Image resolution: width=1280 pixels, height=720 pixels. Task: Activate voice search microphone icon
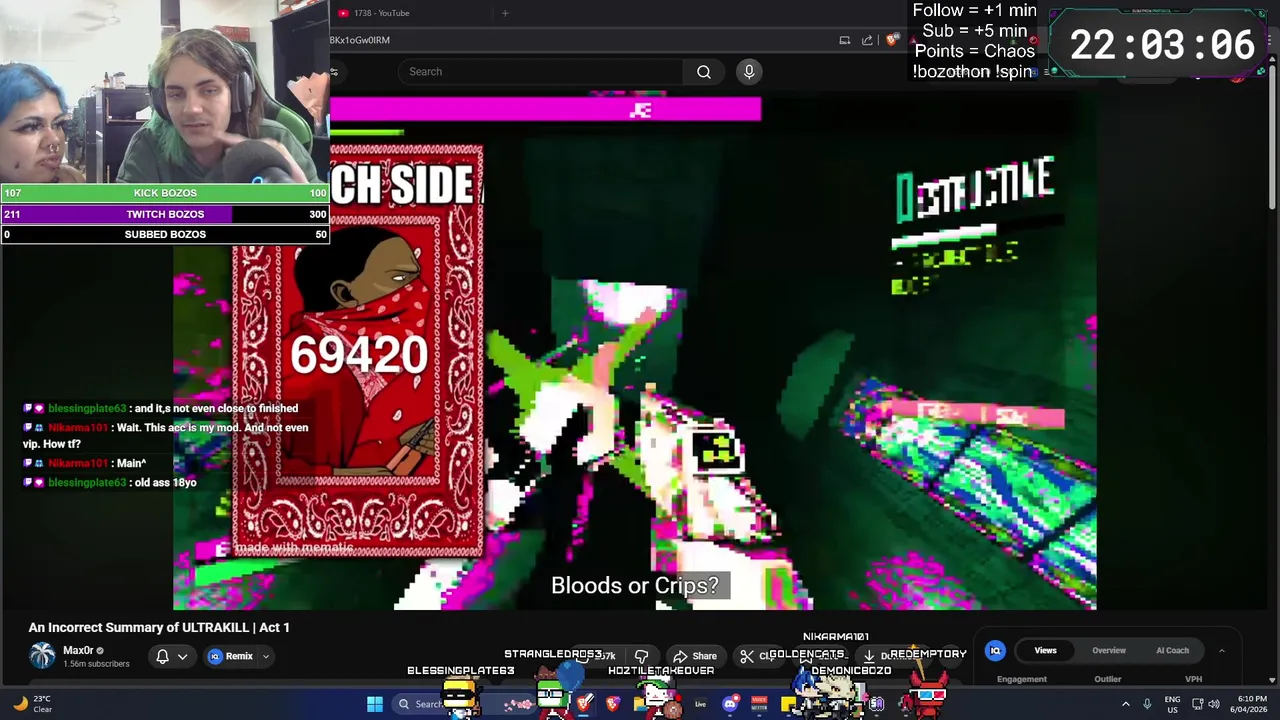(749, 71)
